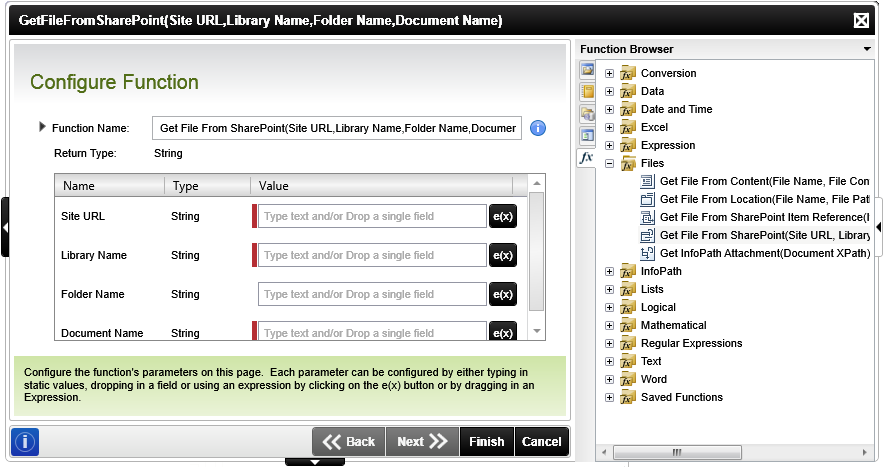Select the Regular Expressions tree item label
Screen dimensions: 884x467
pos(691,343)
